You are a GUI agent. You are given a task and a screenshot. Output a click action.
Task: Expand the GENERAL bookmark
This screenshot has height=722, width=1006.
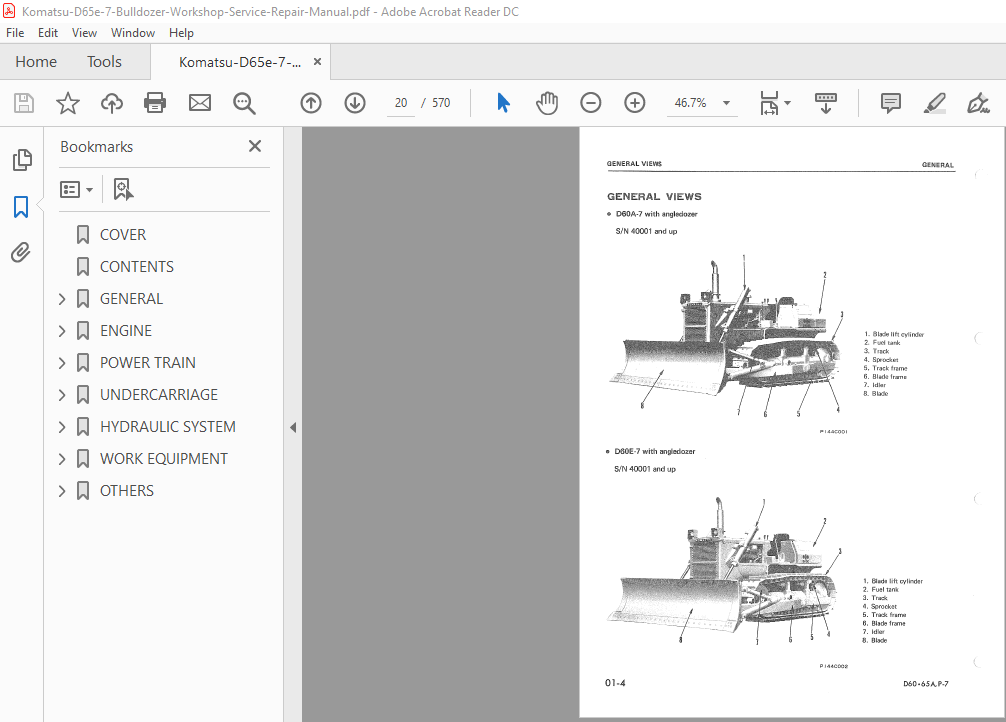click(x=62, y=299)
